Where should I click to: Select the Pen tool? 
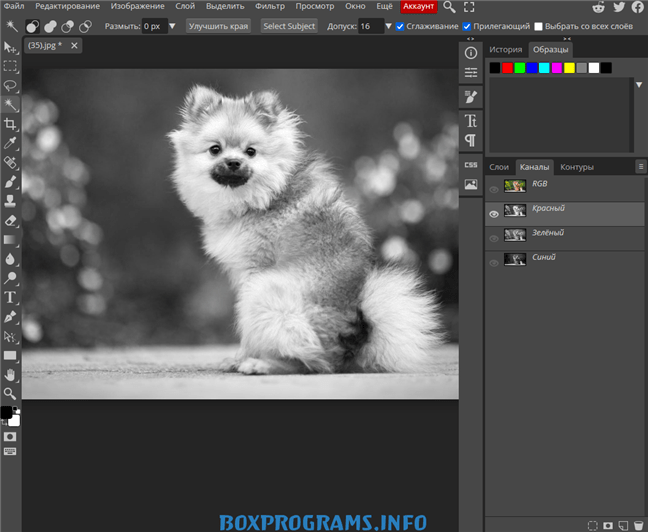point(10,317)
